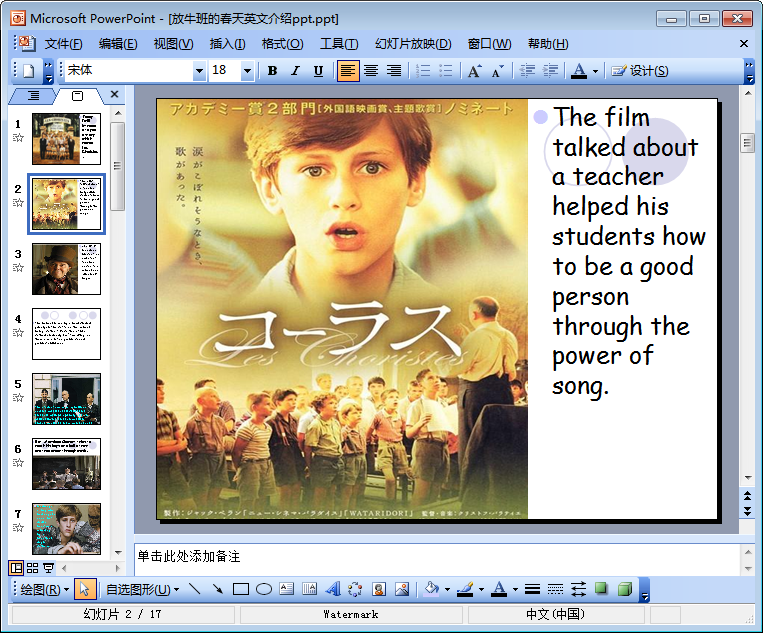Open the drawing toolbar font color dropdown arrow
The image size is (763, 633).
[x=515, y=589]
